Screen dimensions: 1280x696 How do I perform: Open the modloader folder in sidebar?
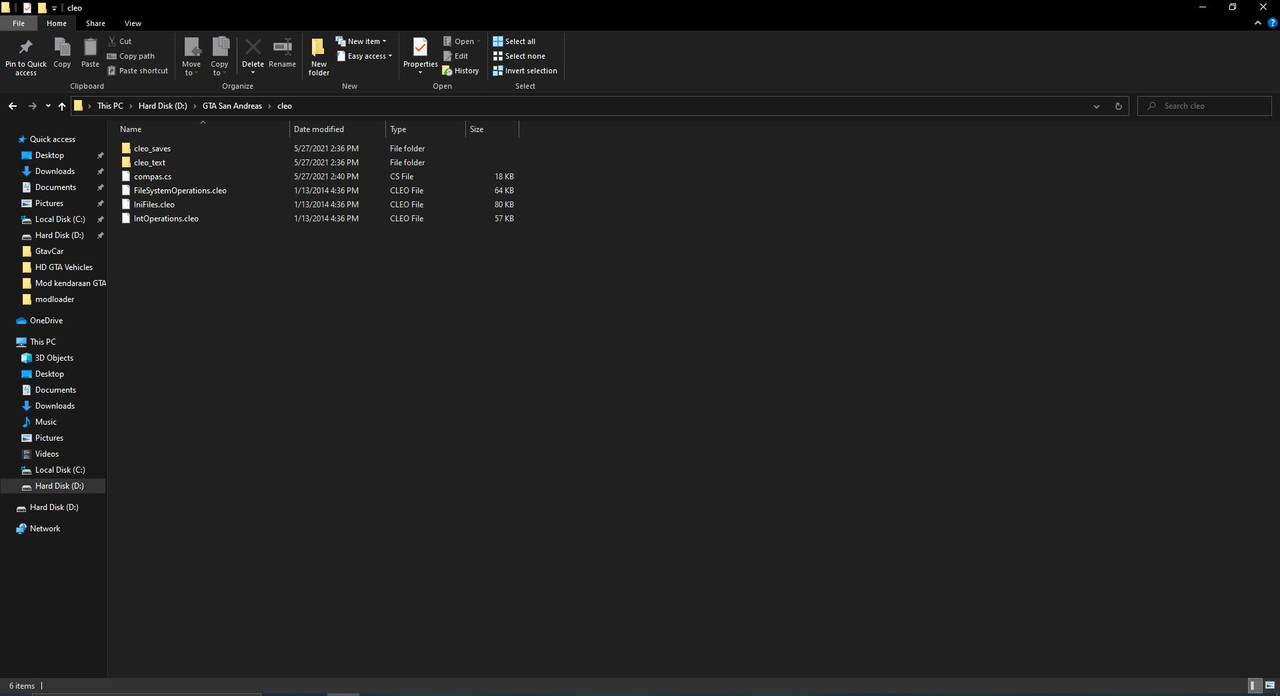point(54,299)
